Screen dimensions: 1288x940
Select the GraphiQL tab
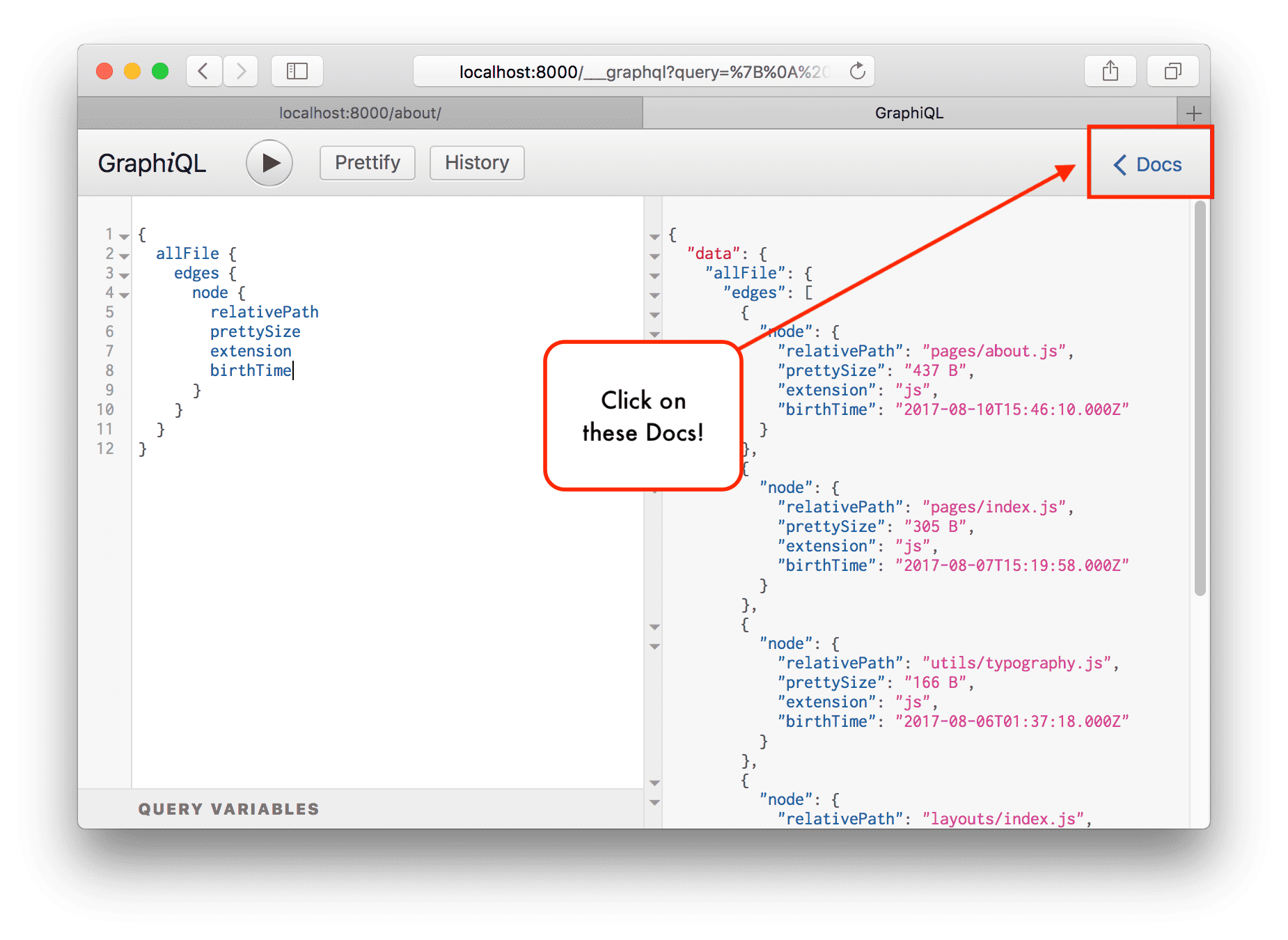[909, 113]
